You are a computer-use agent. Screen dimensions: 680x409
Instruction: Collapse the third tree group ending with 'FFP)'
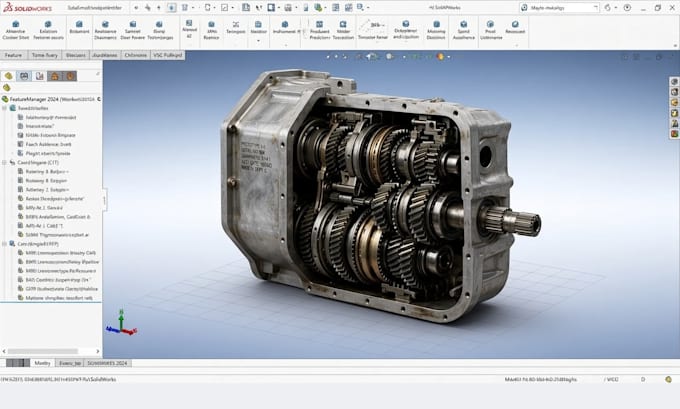click(5, 244)
